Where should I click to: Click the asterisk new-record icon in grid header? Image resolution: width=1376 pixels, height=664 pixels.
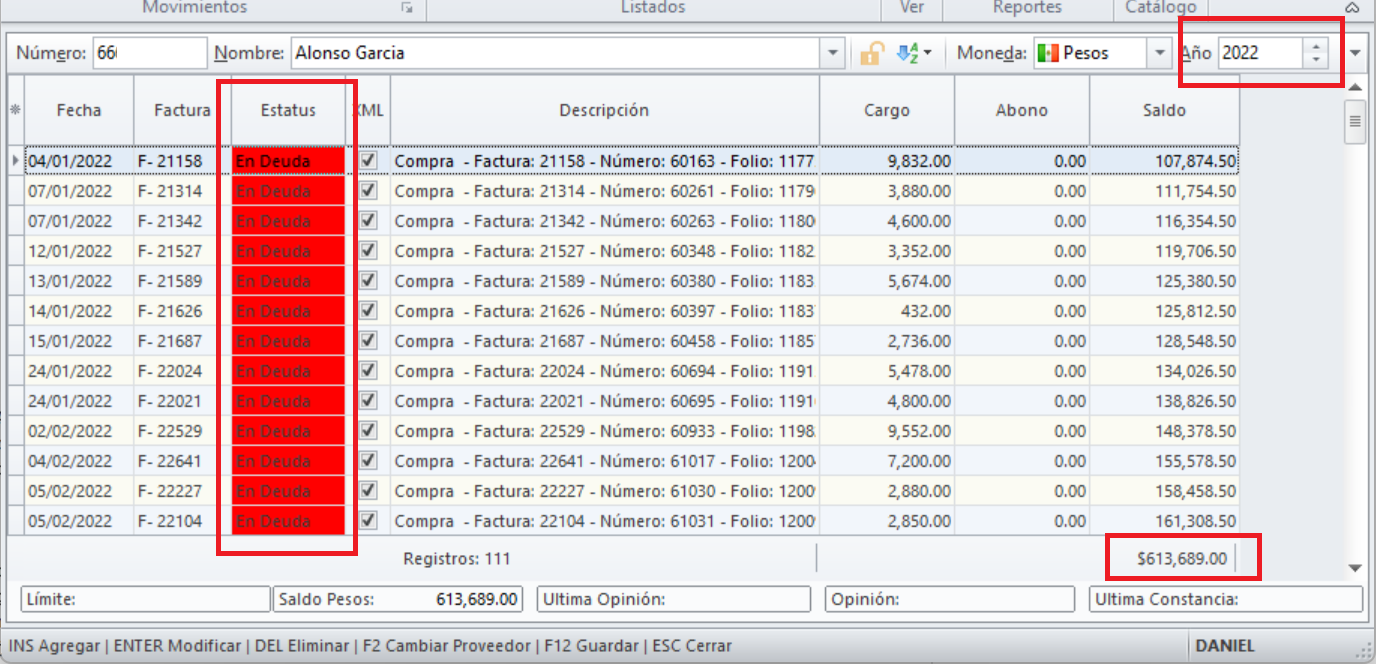(x=14, y=111)
